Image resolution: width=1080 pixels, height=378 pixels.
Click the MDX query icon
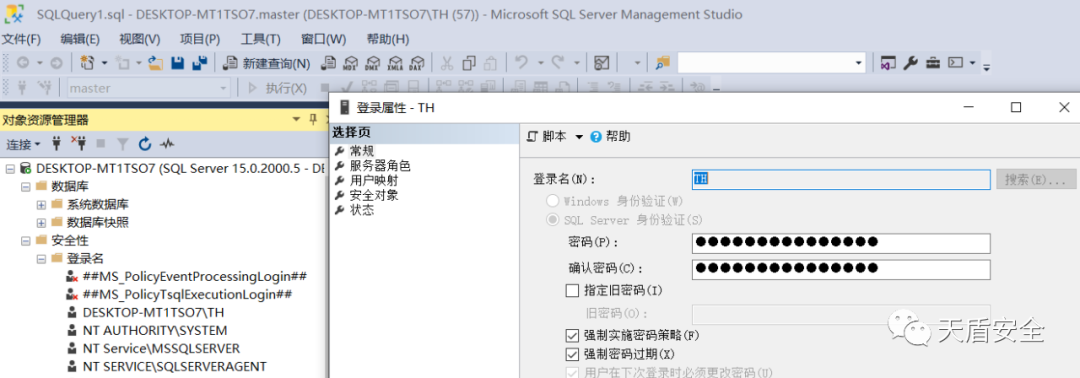point(351,63)
